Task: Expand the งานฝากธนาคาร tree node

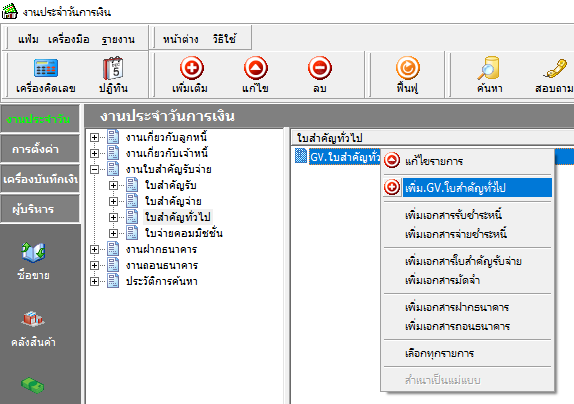Action: pyautogui.click(x=94, y=250)
